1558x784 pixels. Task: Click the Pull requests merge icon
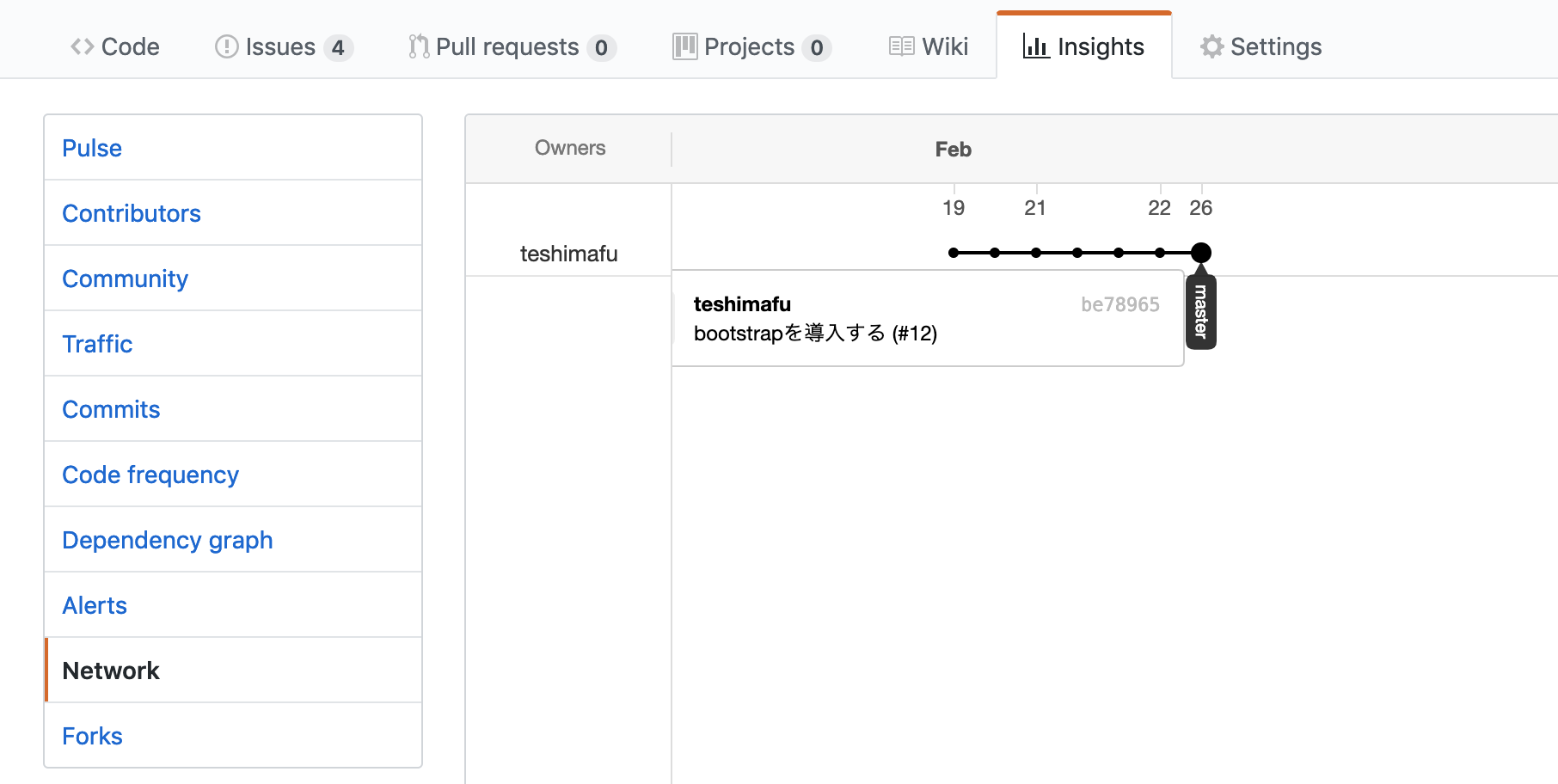(x=419, y=46)
